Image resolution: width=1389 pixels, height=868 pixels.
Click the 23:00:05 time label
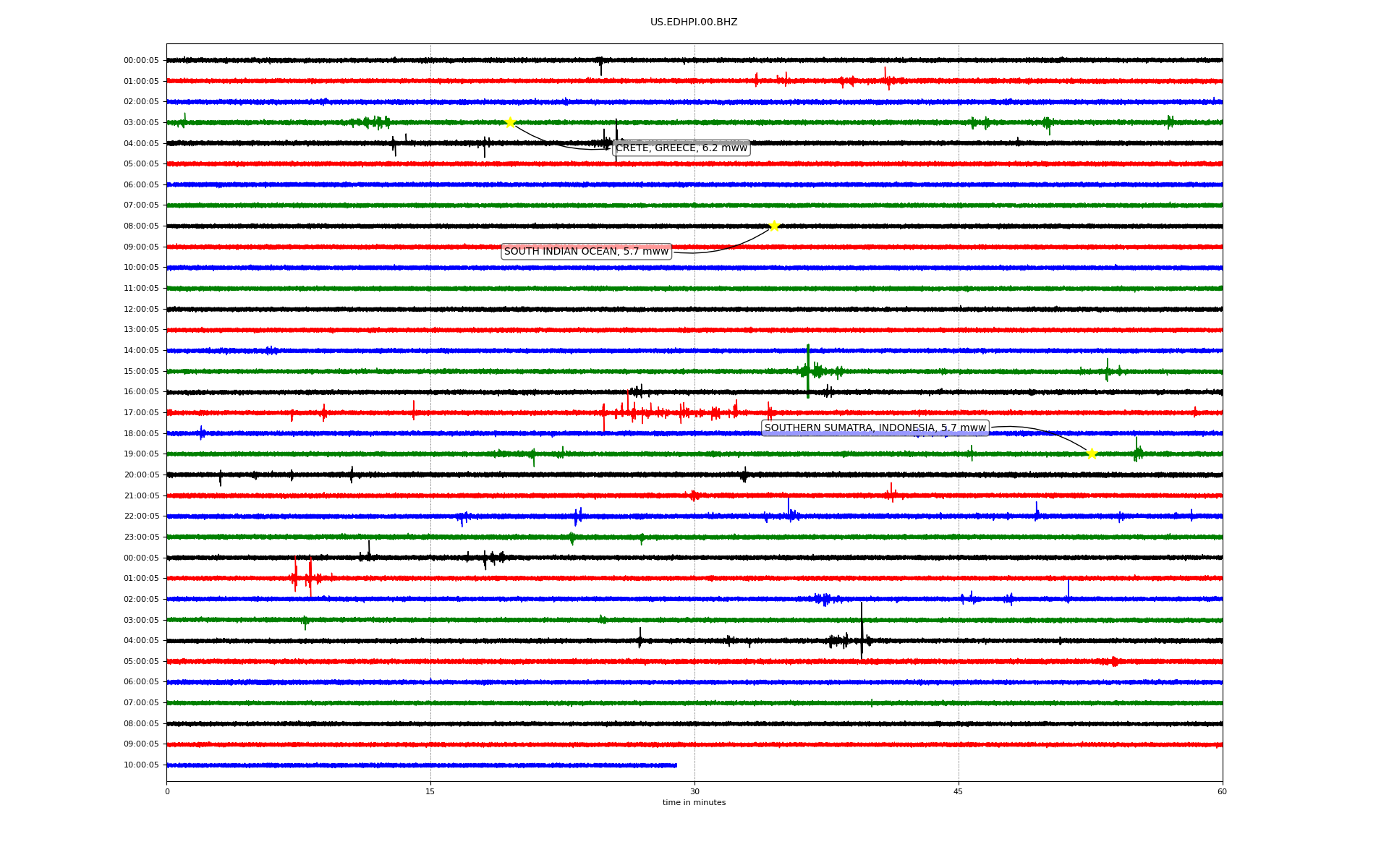click(x=141, y=537)
